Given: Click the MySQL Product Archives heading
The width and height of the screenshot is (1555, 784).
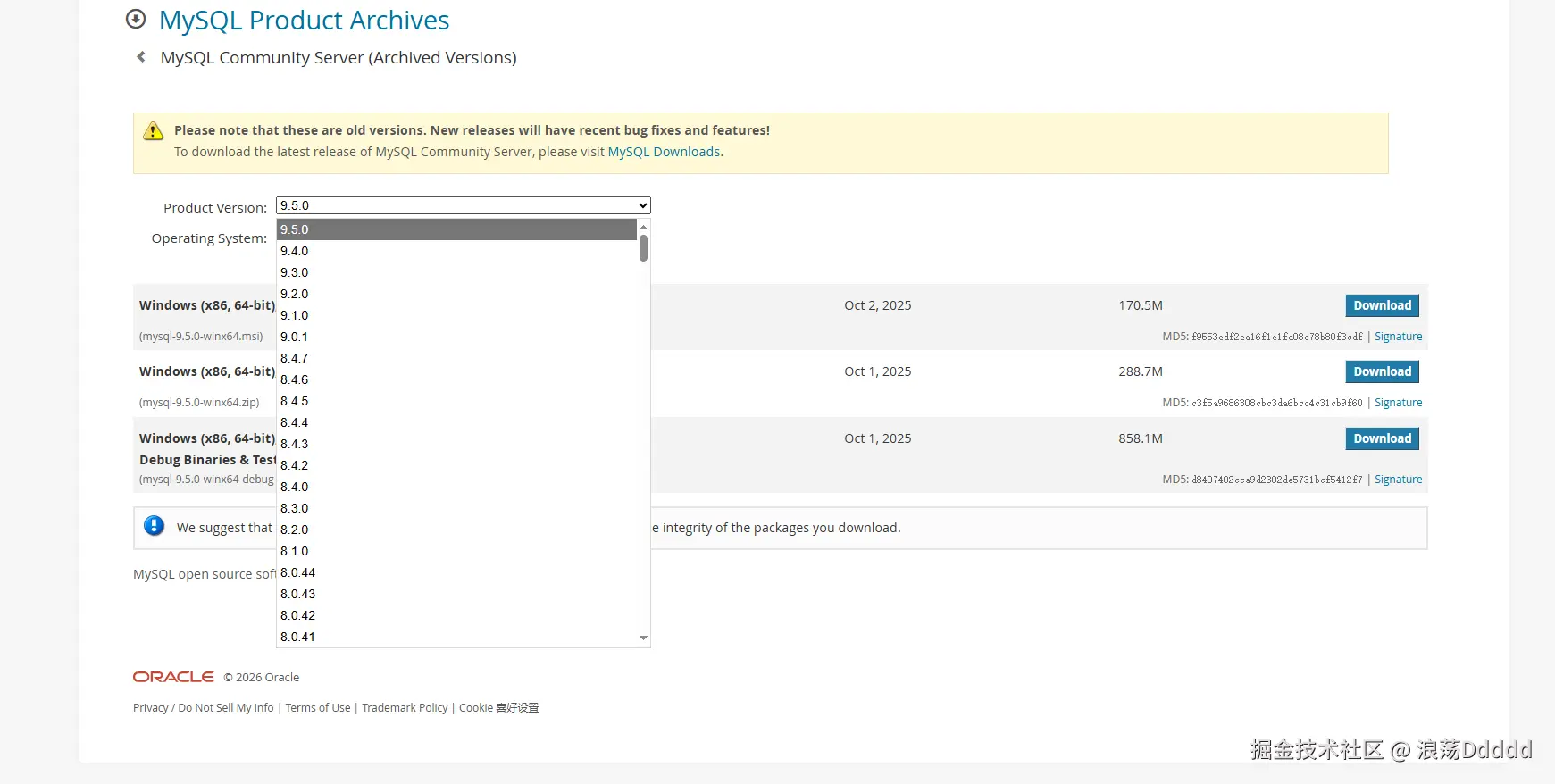Looking at the screenshot, I should coord(304,21).
